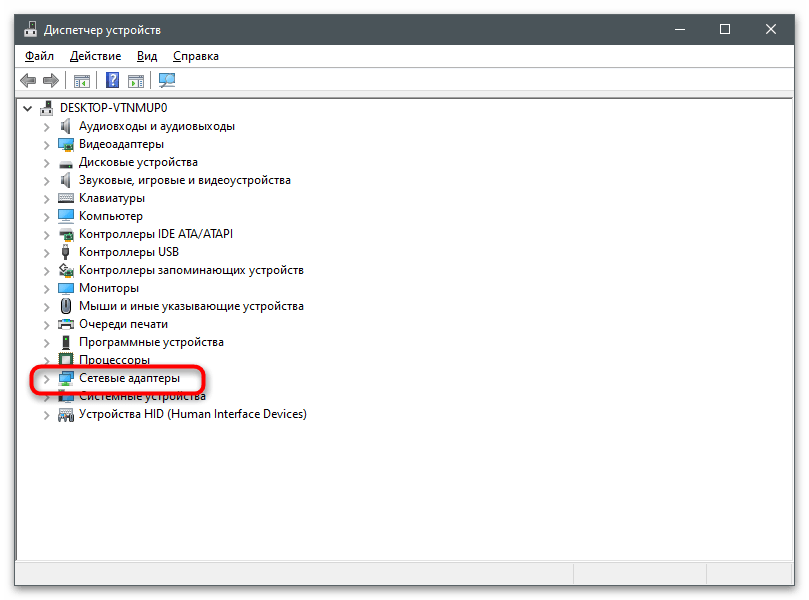Click the Очереди печати printer icon
The height and width of the screenshot is (600, 809).
(66, 325)
